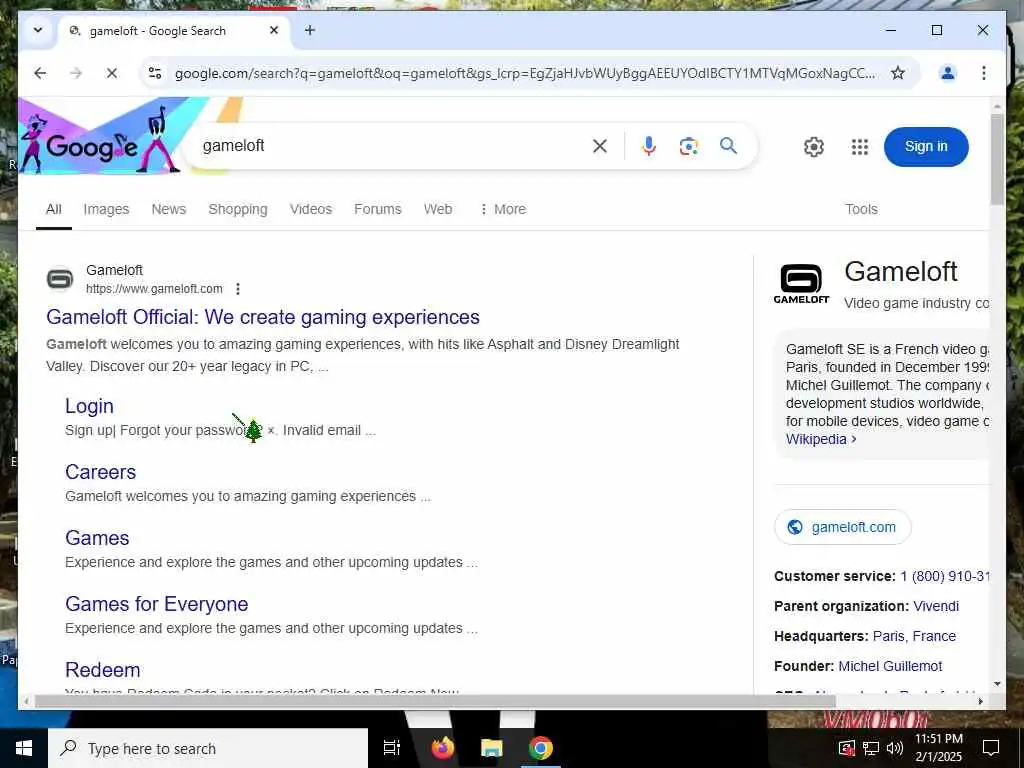Open Task View on the taskbar
The image size is (1024, 768).
[x=392, y=748]
